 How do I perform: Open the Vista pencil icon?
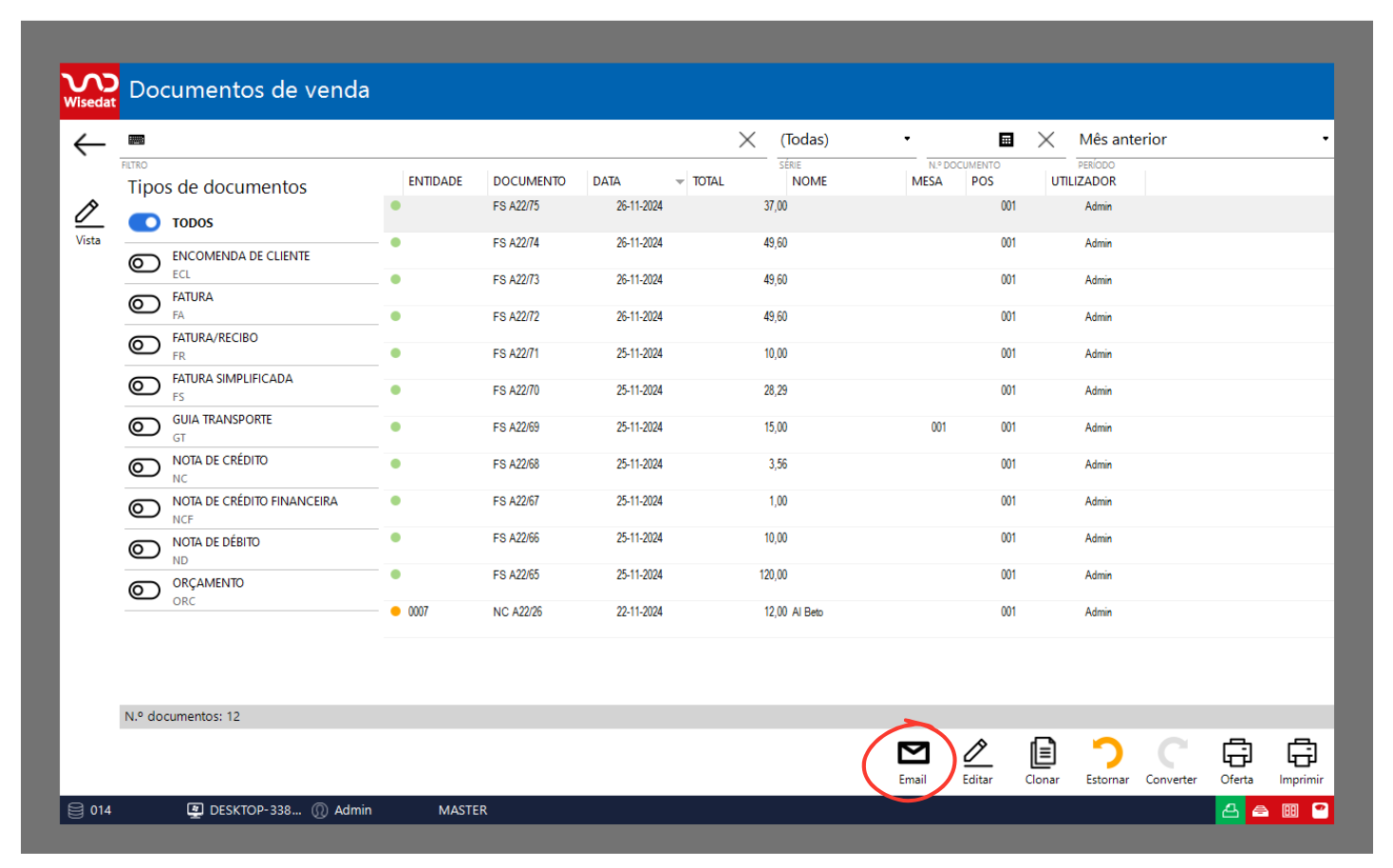coord(88,215)
